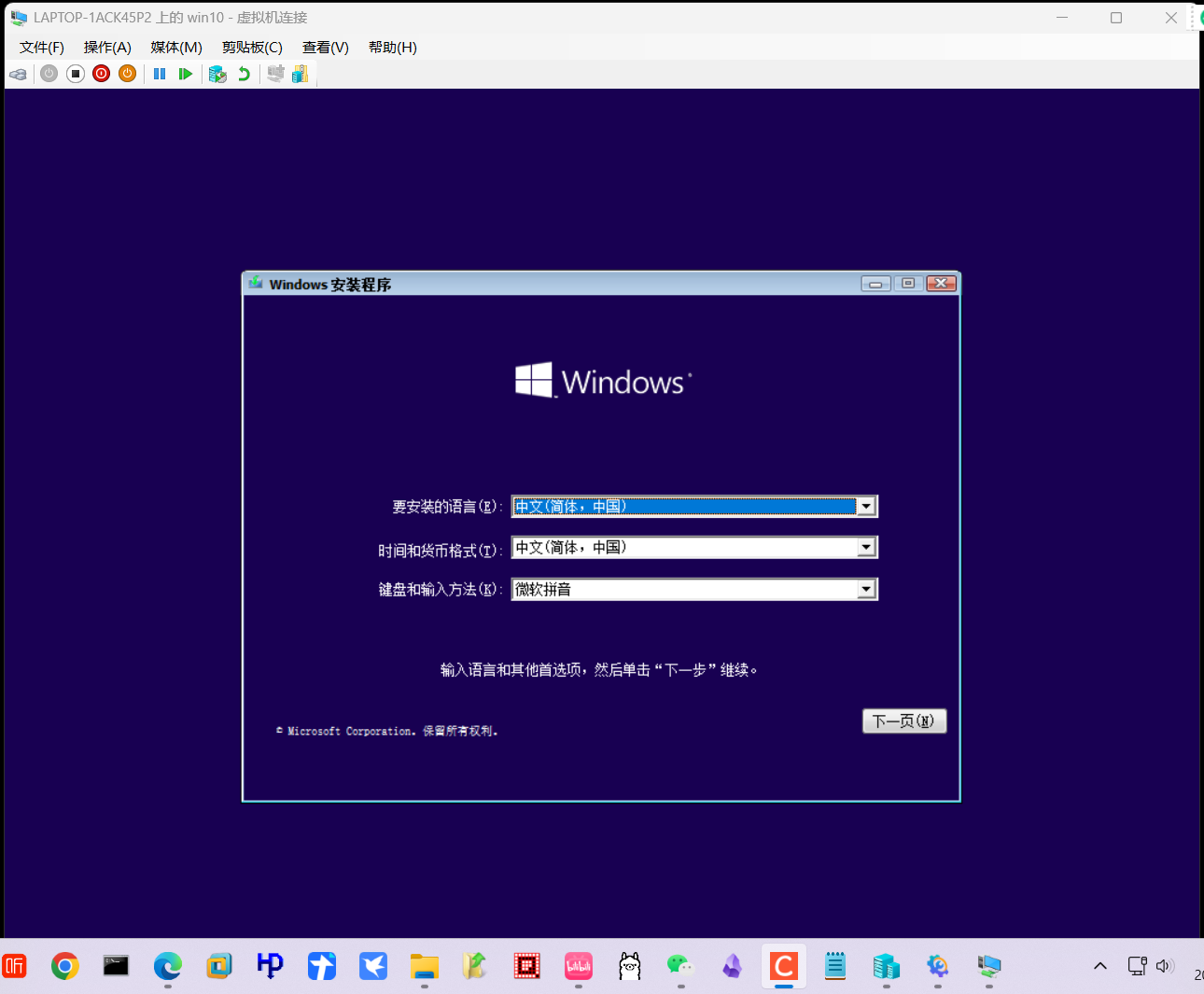Show hidden system tray icons
Viewport: 1204px width, 994px height.
pyautogui.click(x=1100, y=966)
